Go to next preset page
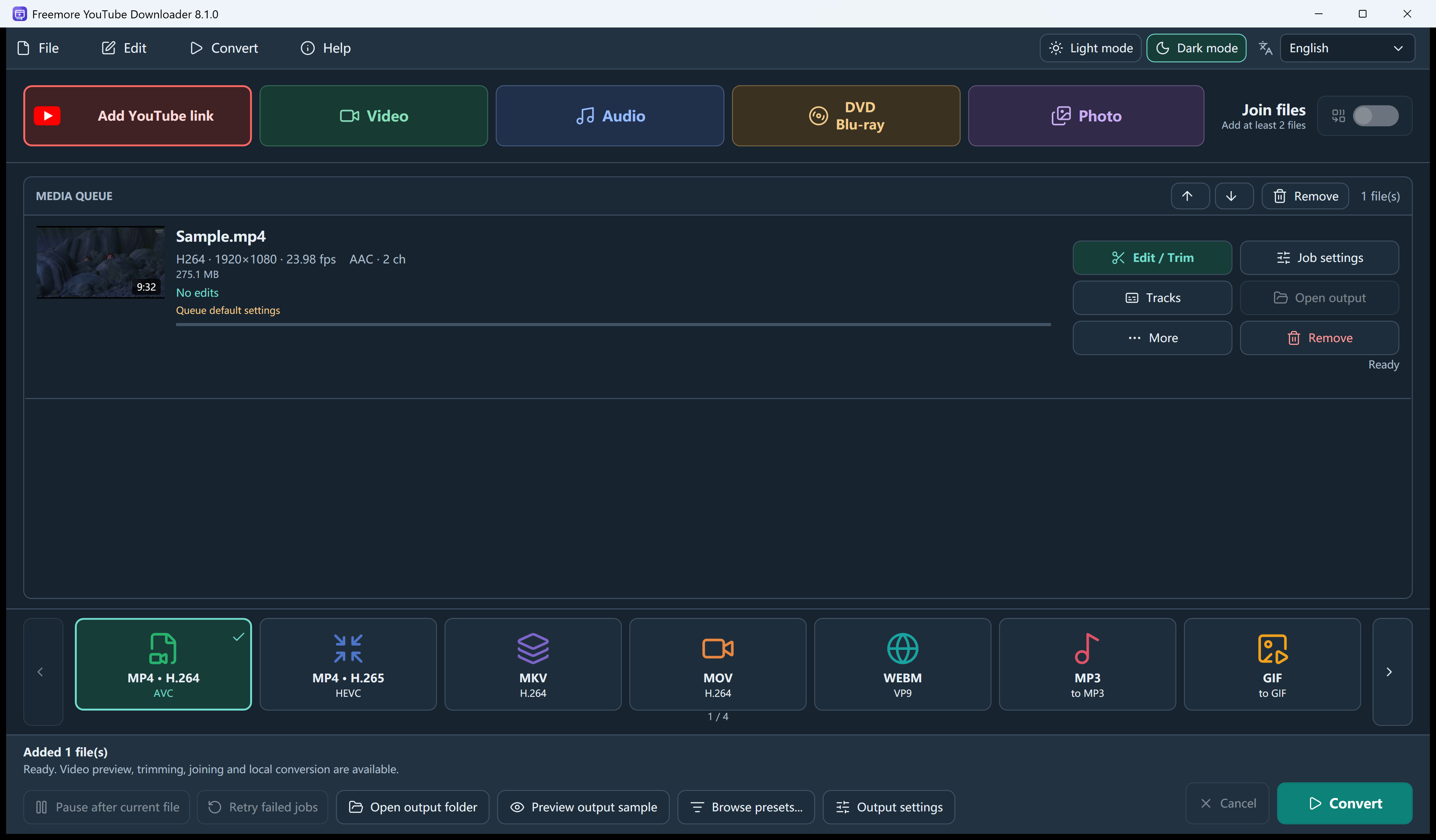 click(x=1392, y=672)
